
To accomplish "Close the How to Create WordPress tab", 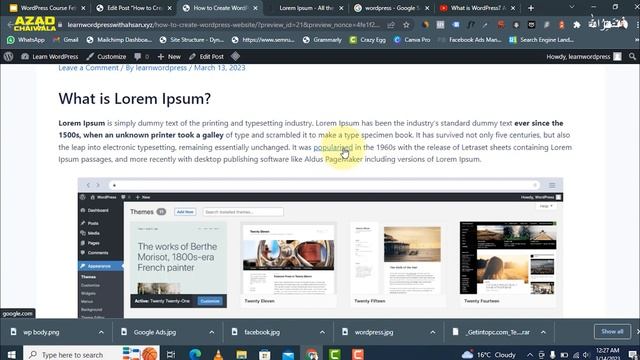I will 256,8.
